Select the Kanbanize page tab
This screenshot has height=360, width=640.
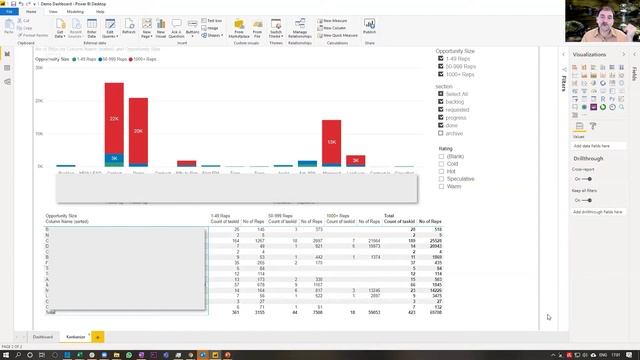pyautogui.click(x=76, y=337)
